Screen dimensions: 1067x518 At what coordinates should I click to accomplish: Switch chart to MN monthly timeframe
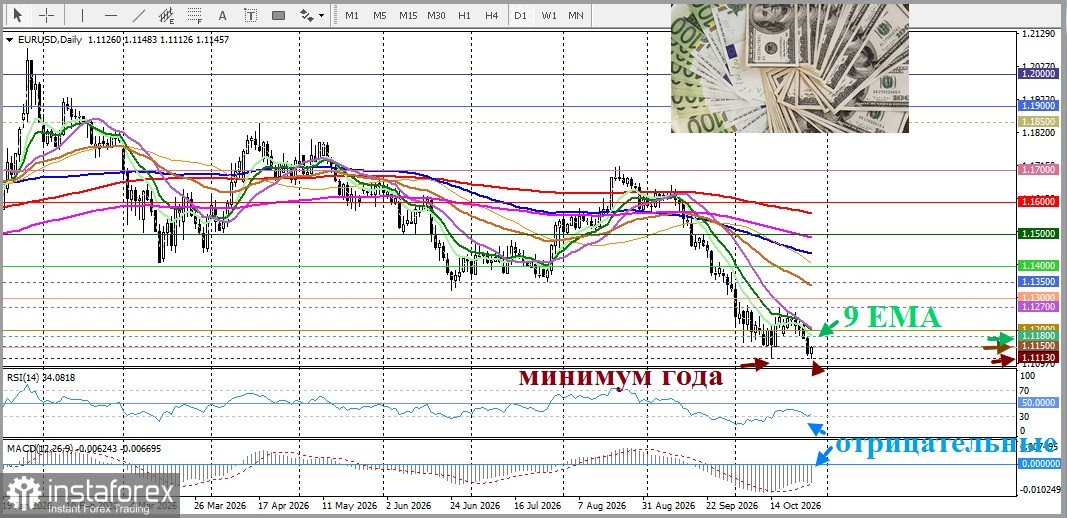pyautogui.click(x=576, y=15)
